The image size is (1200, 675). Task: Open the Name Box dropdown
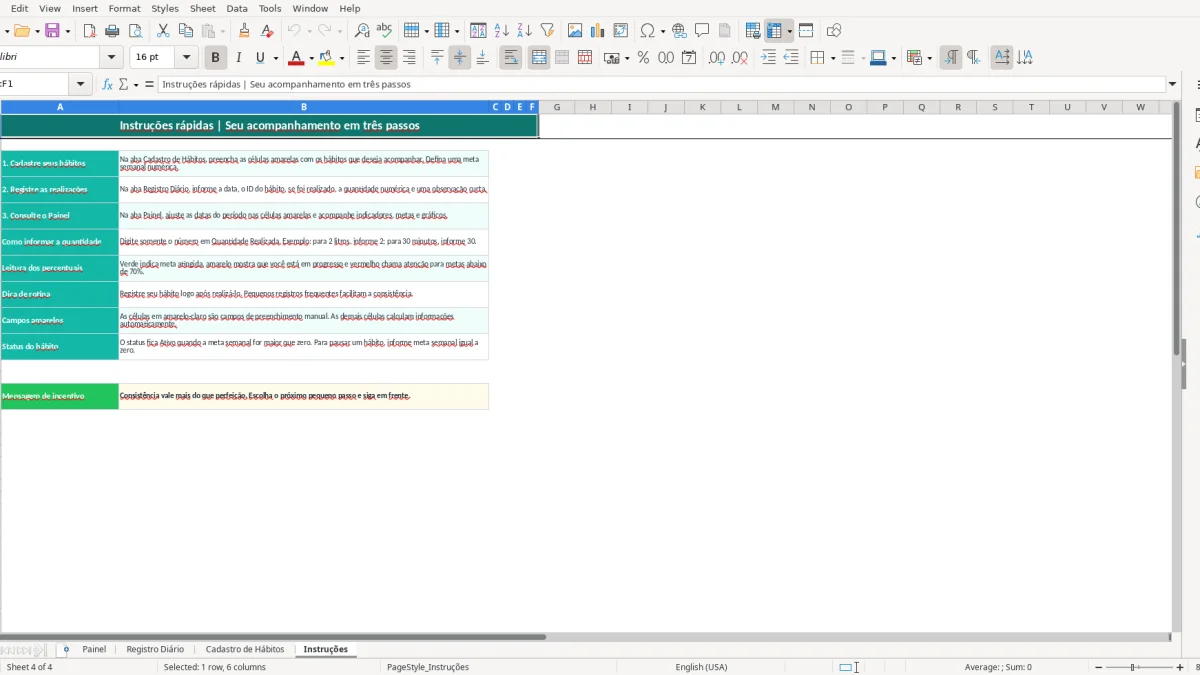tap(80, 85)
